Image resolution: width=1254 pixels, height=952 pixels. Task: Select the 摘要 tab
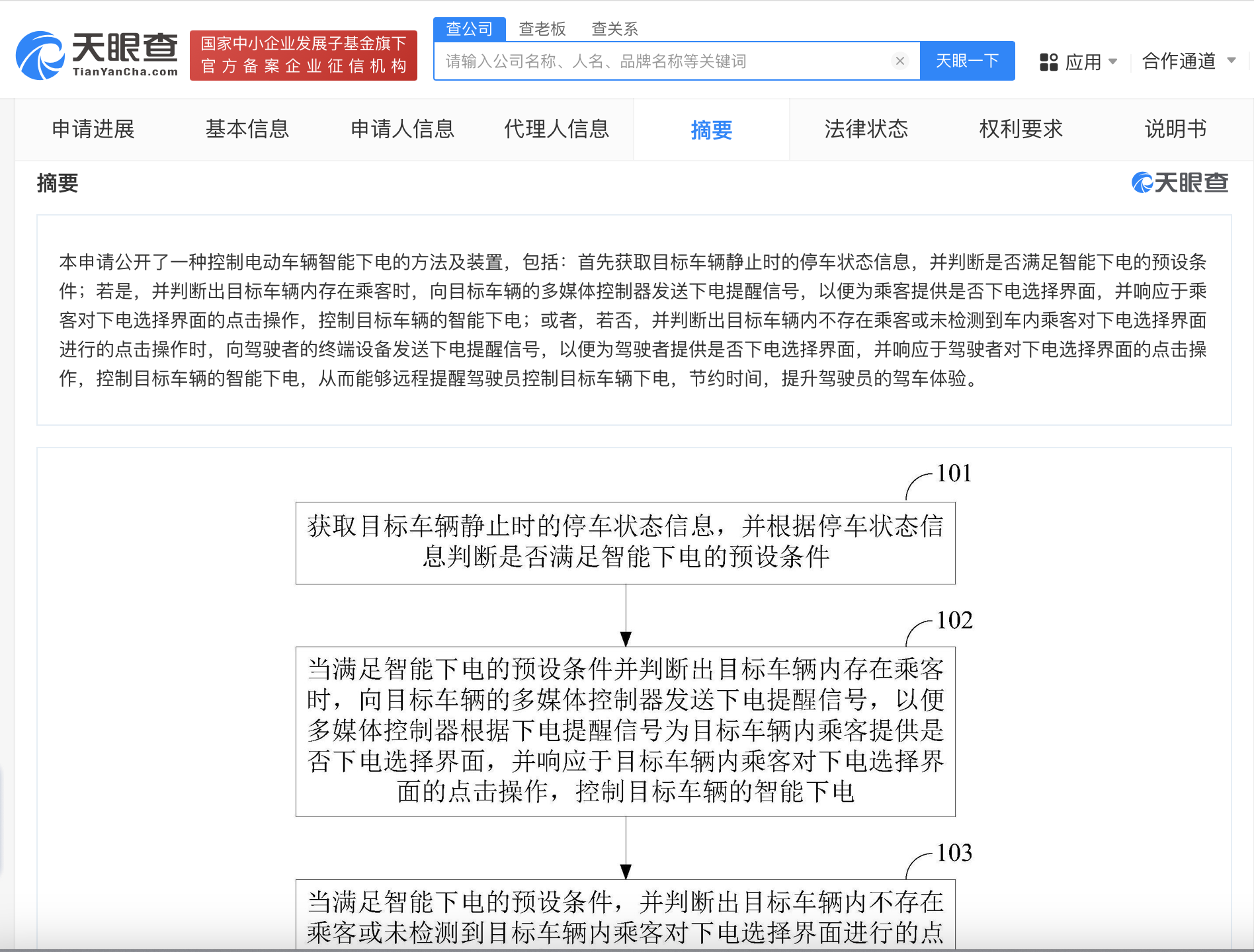[x=711, y=130]
